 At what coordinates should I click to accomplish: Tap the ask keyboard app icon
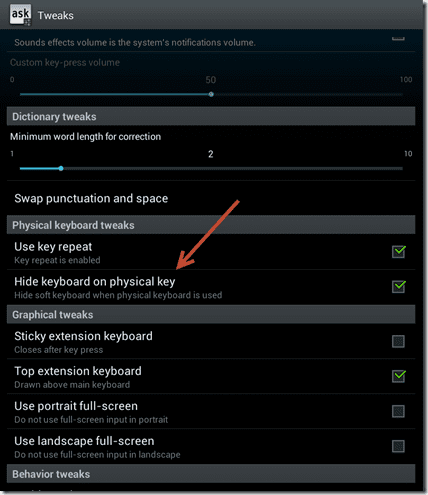21,15
